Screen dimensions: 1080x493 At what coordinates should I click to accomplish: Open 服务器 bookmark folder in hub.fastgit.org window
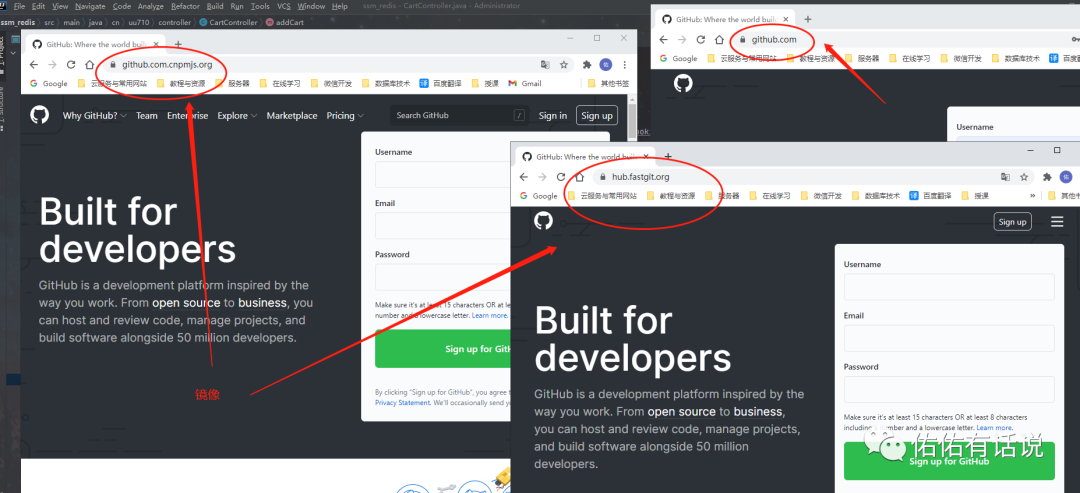point(722,196)
